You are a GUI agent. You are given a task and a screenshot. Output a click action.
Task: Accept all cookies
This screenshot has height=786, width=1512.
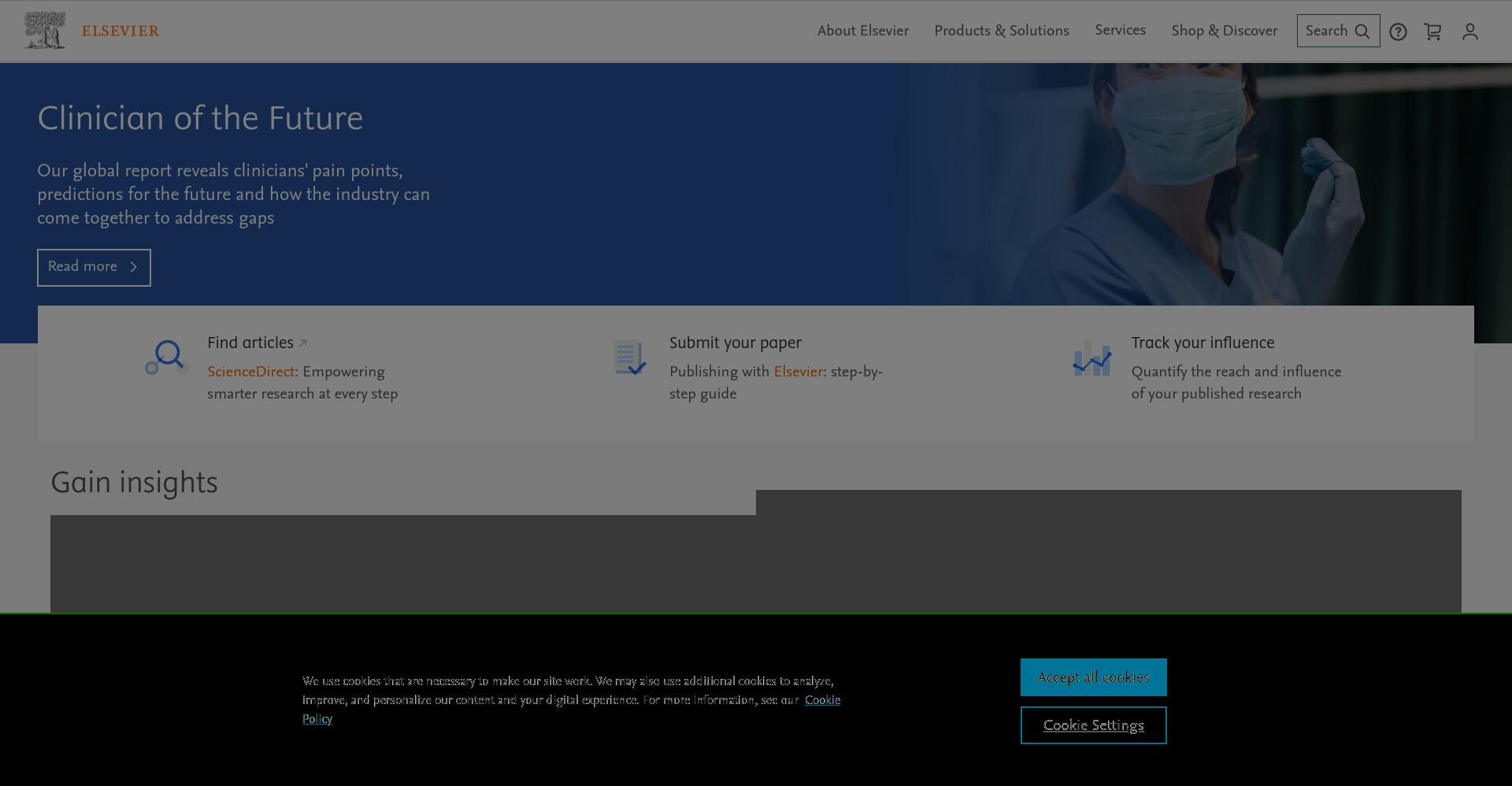(1093, 677)
